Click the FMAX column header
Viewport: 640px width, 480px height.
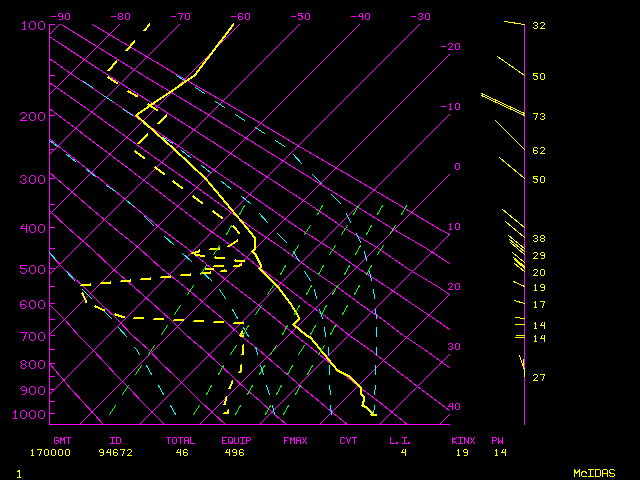pos(294,440)
